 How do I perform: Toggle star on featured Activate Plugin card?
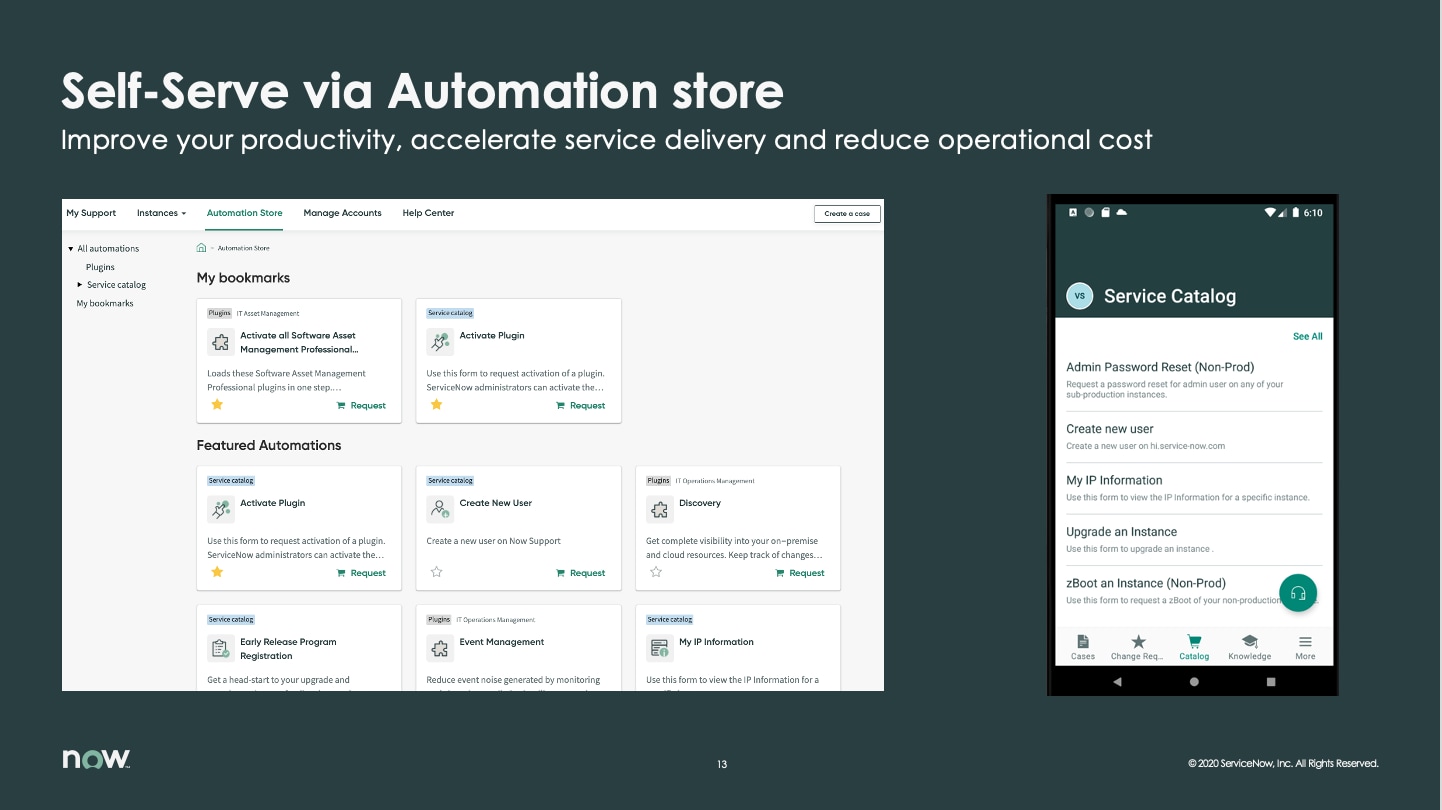coord(217,572)
